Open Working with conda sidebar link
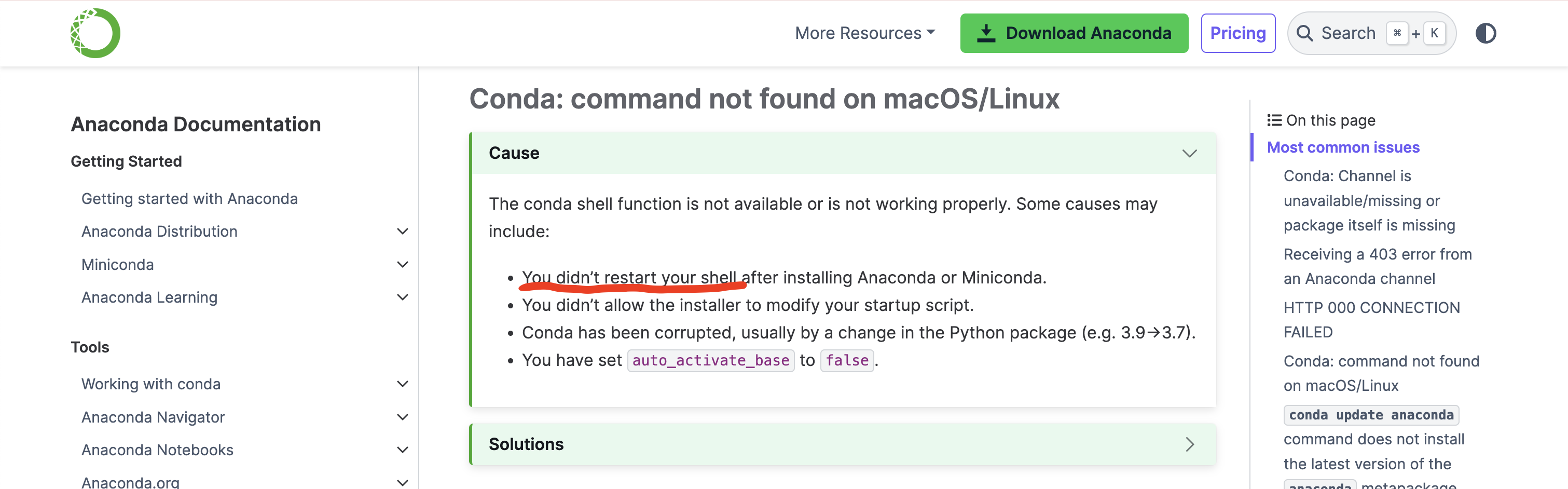This screenshot has width=1568, height=489. coord(151,384)
